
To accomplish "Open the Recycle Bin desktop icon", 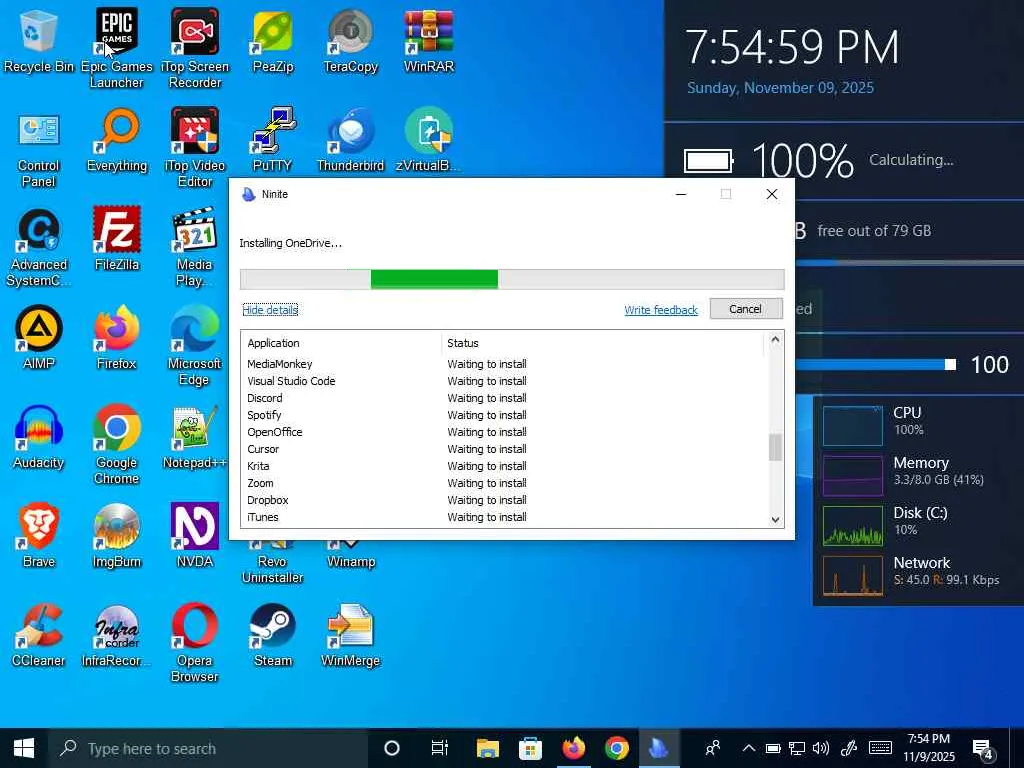I will [x=39, y=40].
